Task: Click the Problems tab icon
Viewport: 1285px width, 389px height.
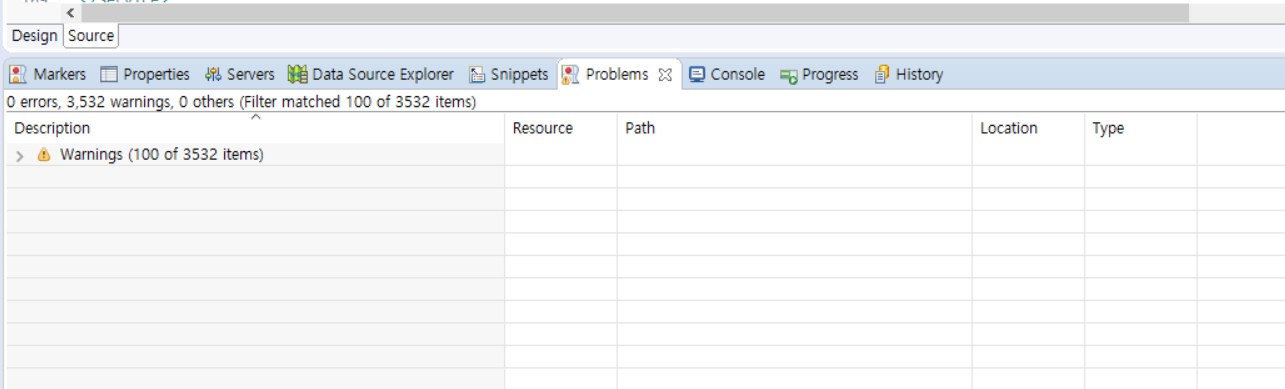Action: tap(570, 74)
